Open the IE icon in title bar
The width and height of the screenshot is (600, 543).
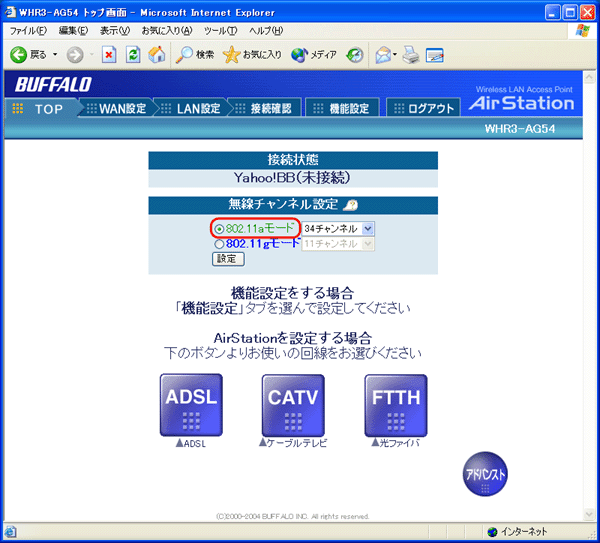pyautogui.click(x=10, y=12)
